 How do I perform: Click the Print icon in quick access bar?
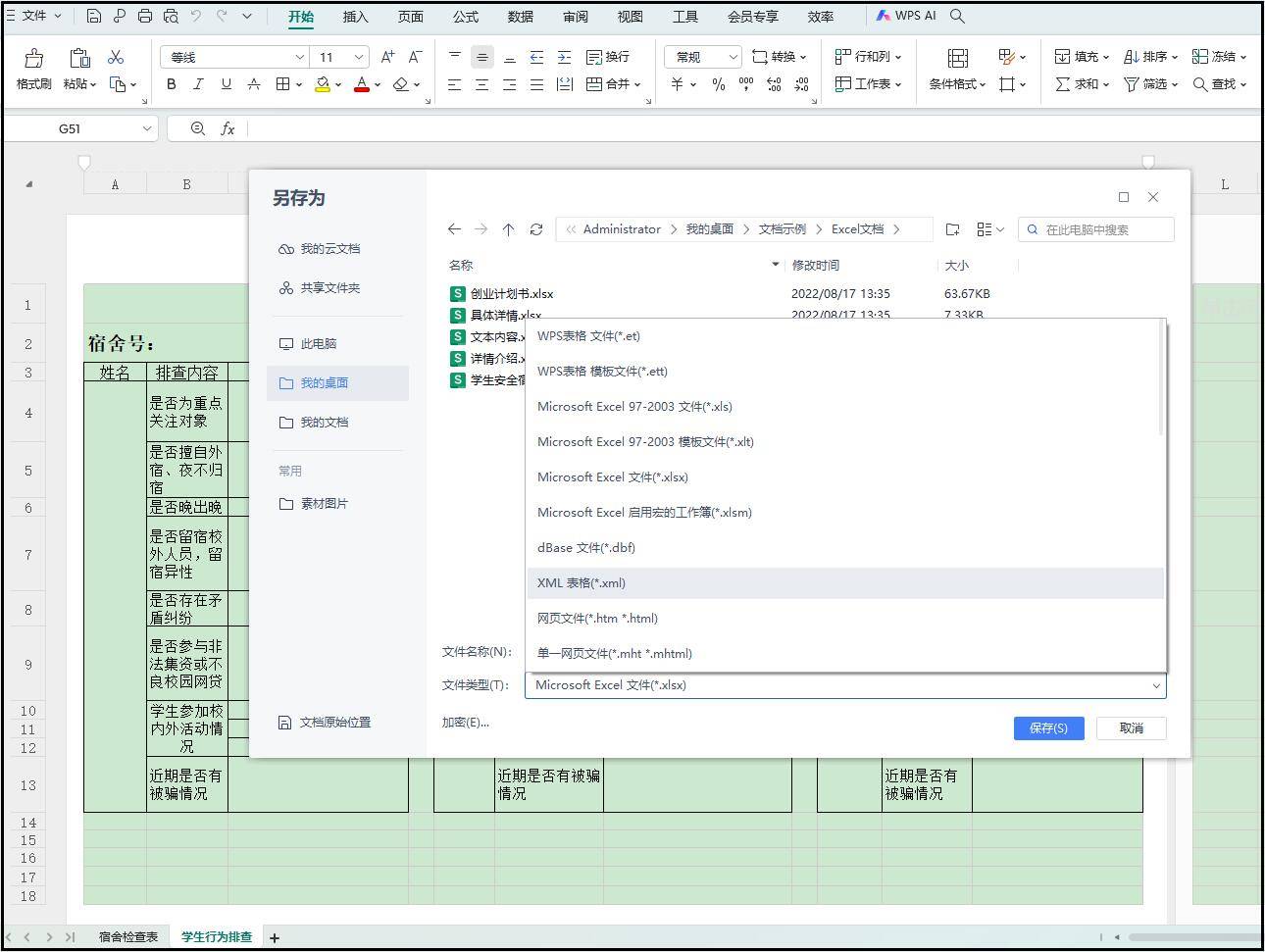tap(145, 16)
